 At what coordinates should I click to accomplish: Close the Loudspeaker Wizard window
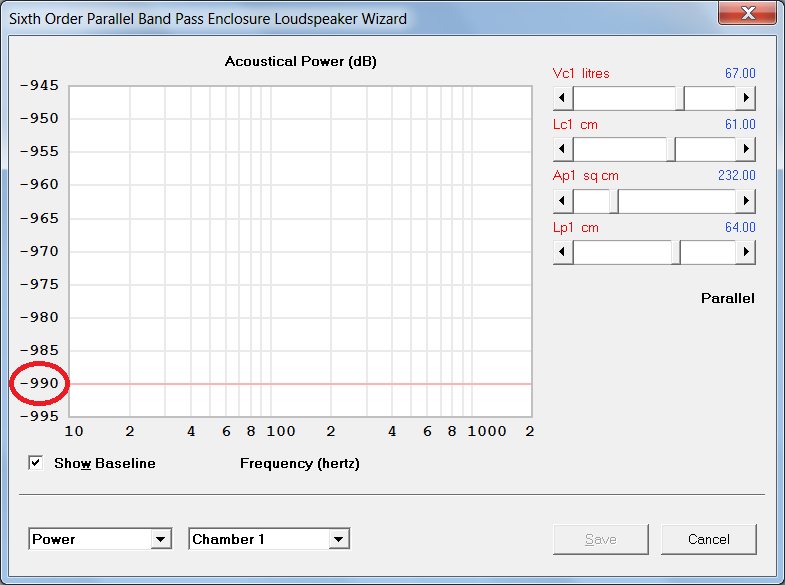[747, 13]
